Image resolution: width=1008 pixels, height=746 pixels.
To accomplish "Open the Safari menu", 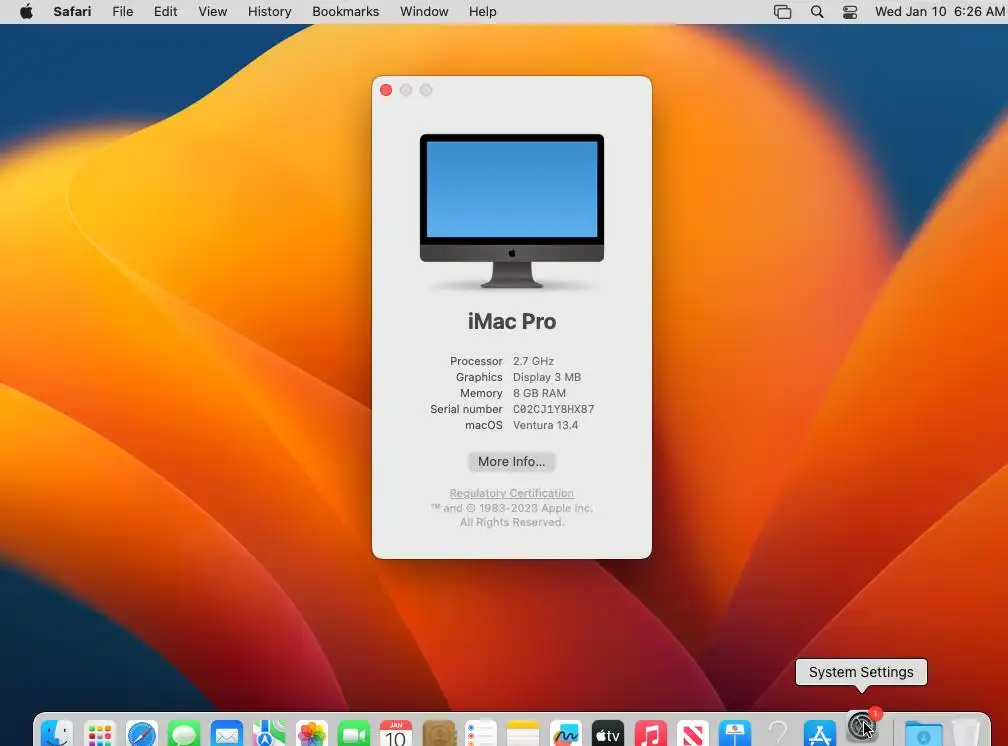I will point(72,12).
